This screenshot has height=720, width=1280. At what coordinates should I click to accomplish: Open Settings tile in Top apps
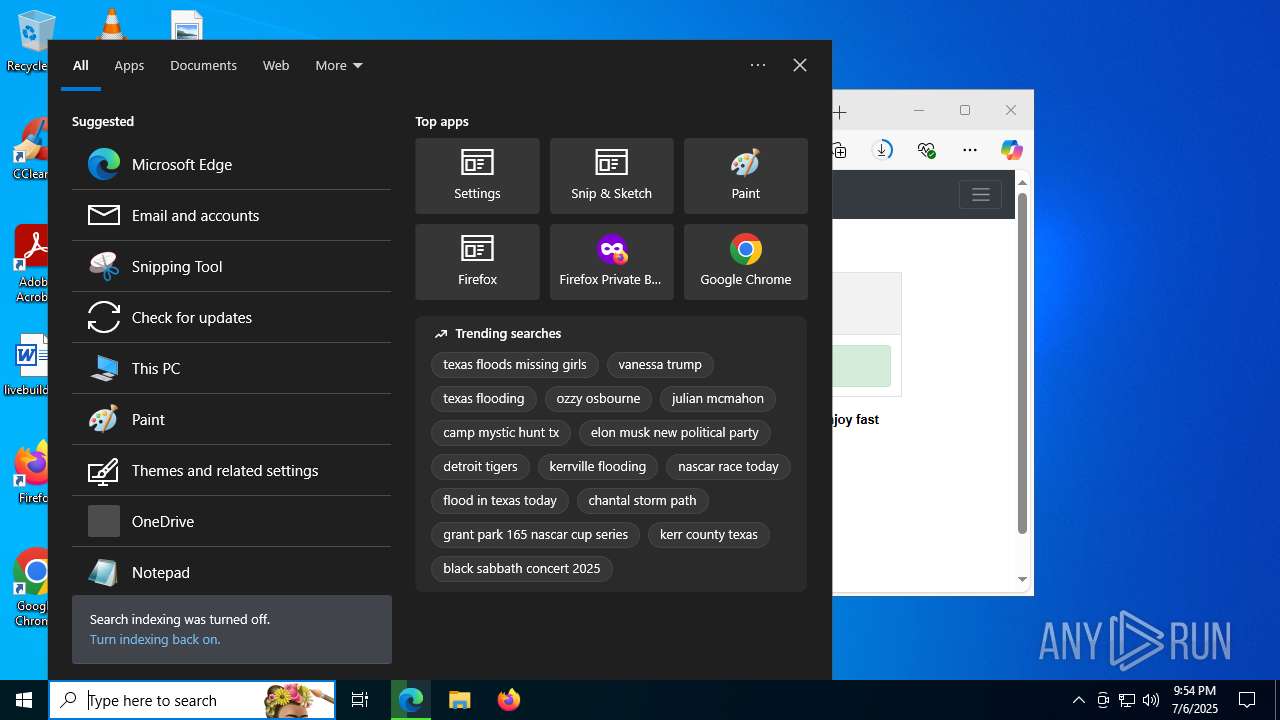pos(477,176)
